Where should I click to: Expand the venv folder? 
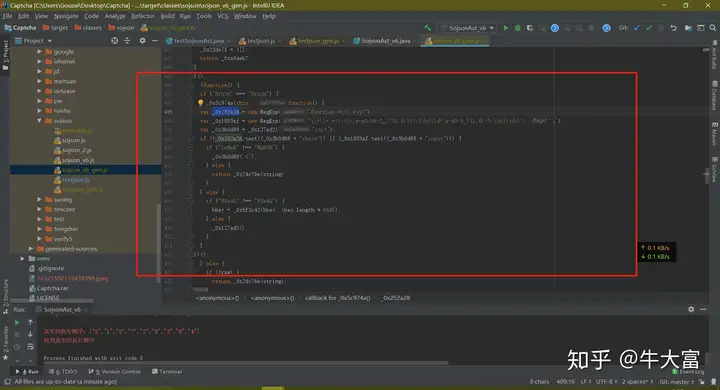[x=22, y=258]
